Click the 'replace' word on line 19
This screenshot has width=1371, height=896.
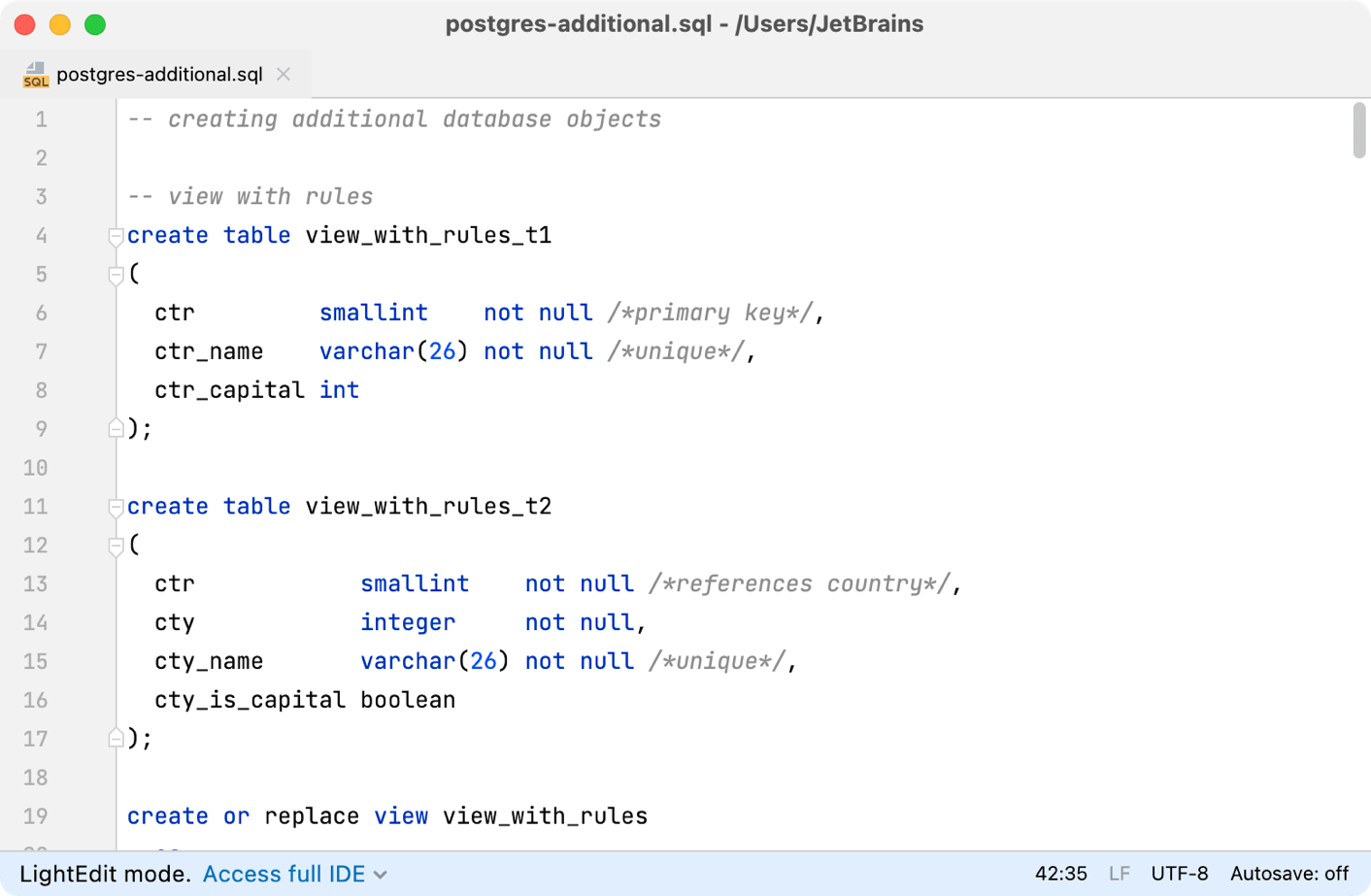click(x=312, y=816)
